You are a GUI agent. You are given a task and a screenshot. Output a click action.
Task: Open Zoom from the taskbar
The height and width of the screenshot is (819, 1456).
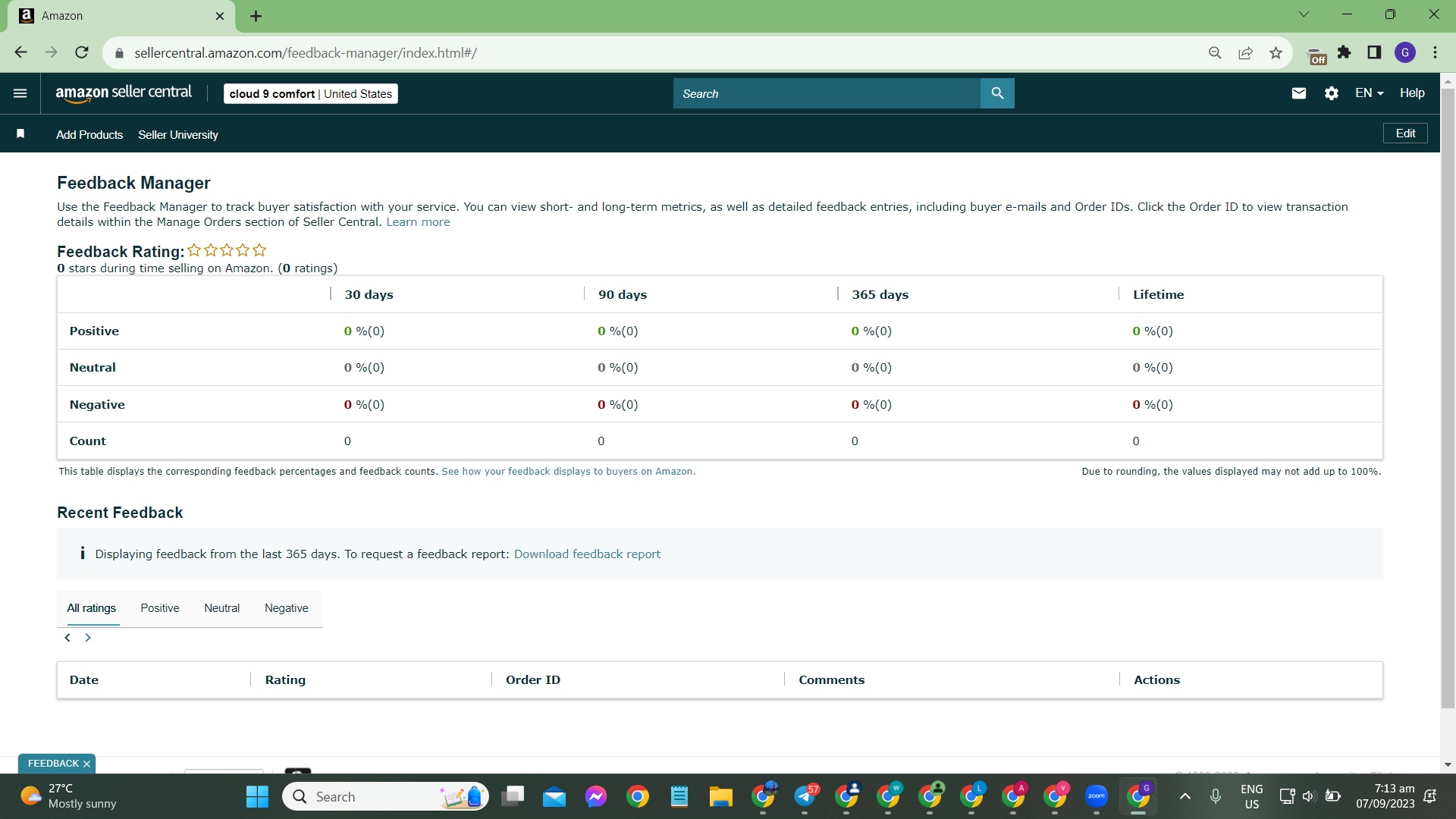tap(1097, 796)
